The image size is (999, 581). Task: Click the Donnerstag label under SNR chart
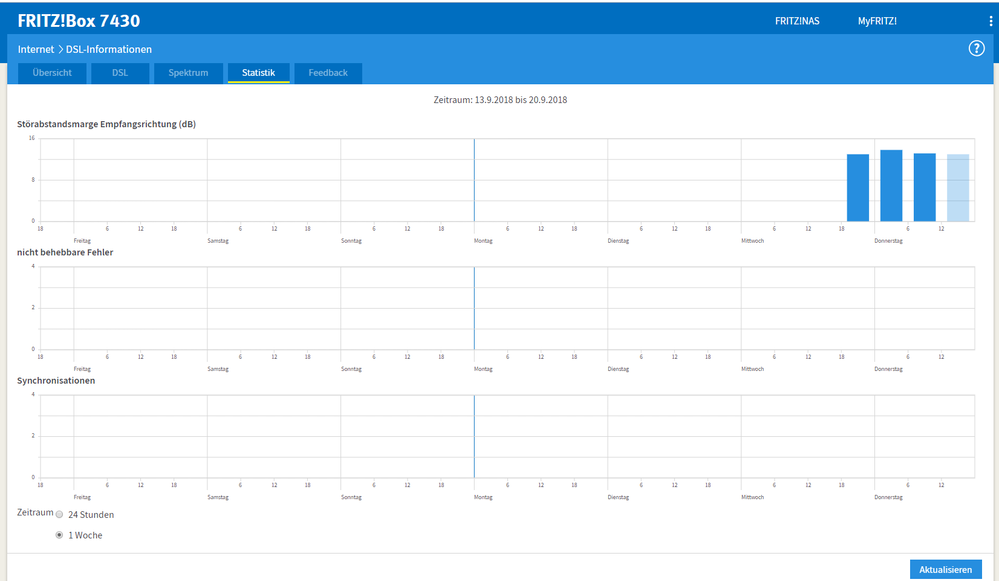tap(888, 241)
